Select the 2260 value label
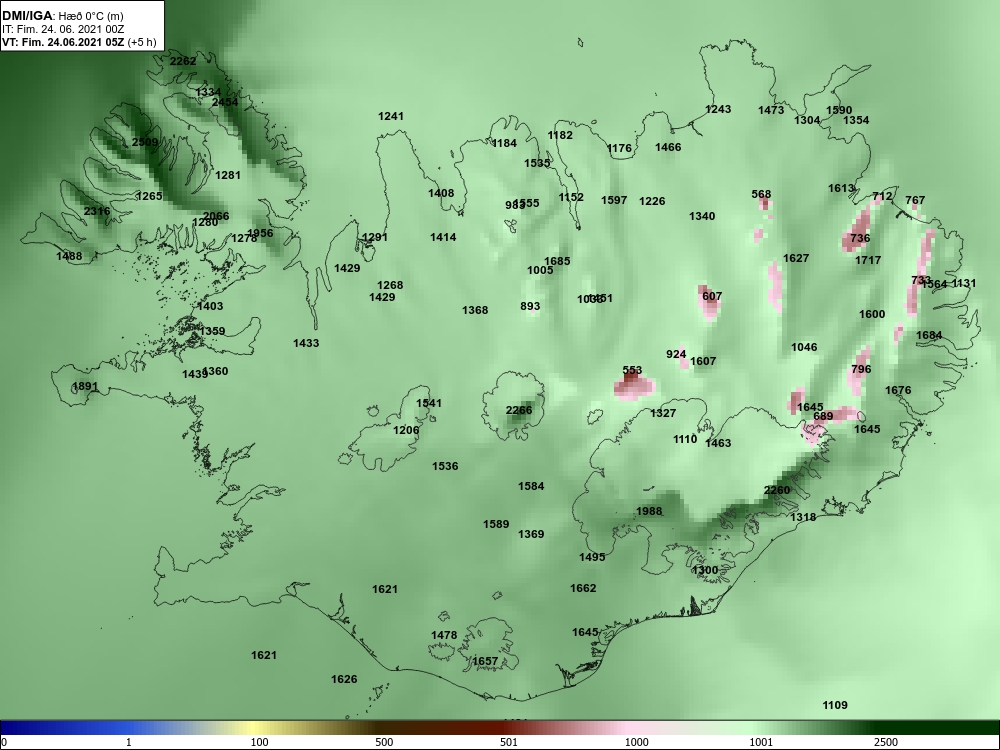 pyautogui.click(x=777, y=490)
